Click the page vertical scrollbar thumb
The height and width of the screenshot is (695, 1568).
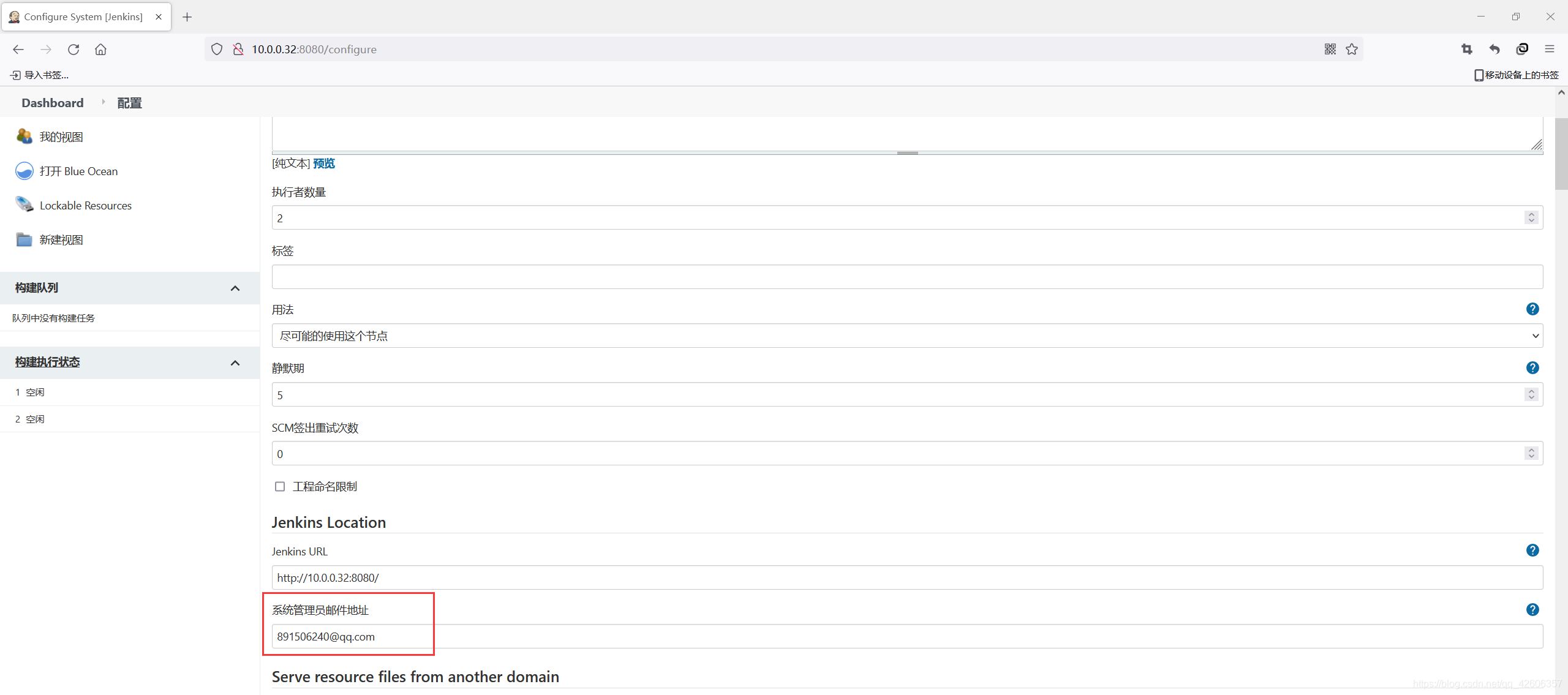pos(1561,154)
